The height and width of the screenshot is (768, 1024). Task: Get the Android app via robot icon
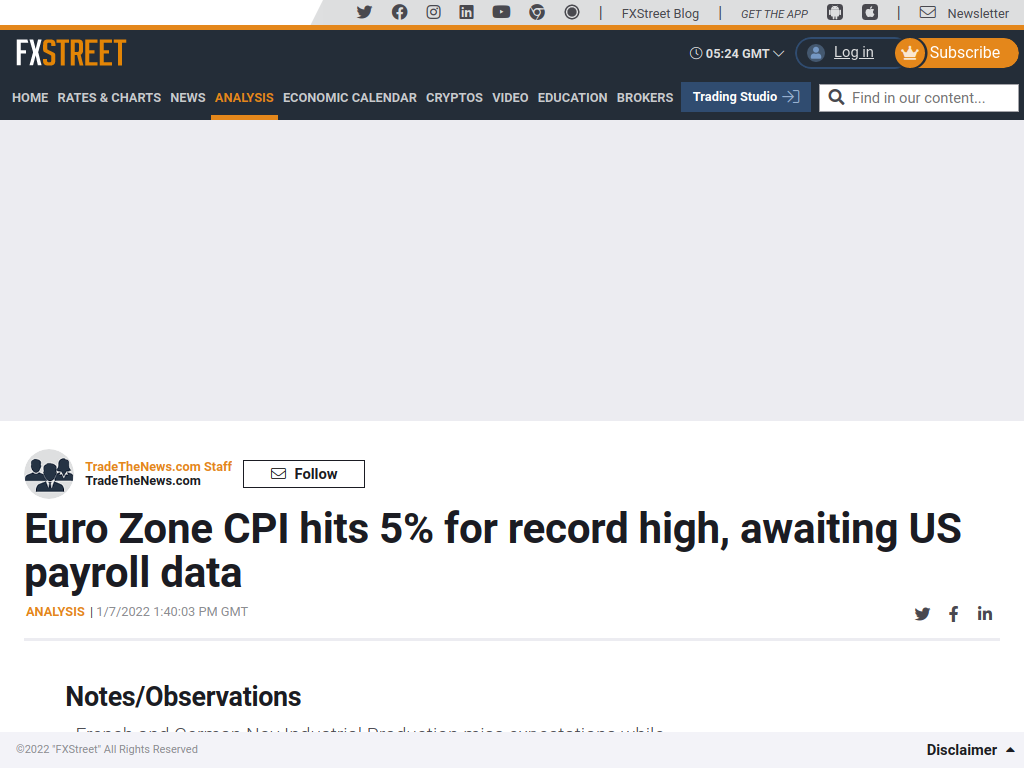[x=835, y=12]
